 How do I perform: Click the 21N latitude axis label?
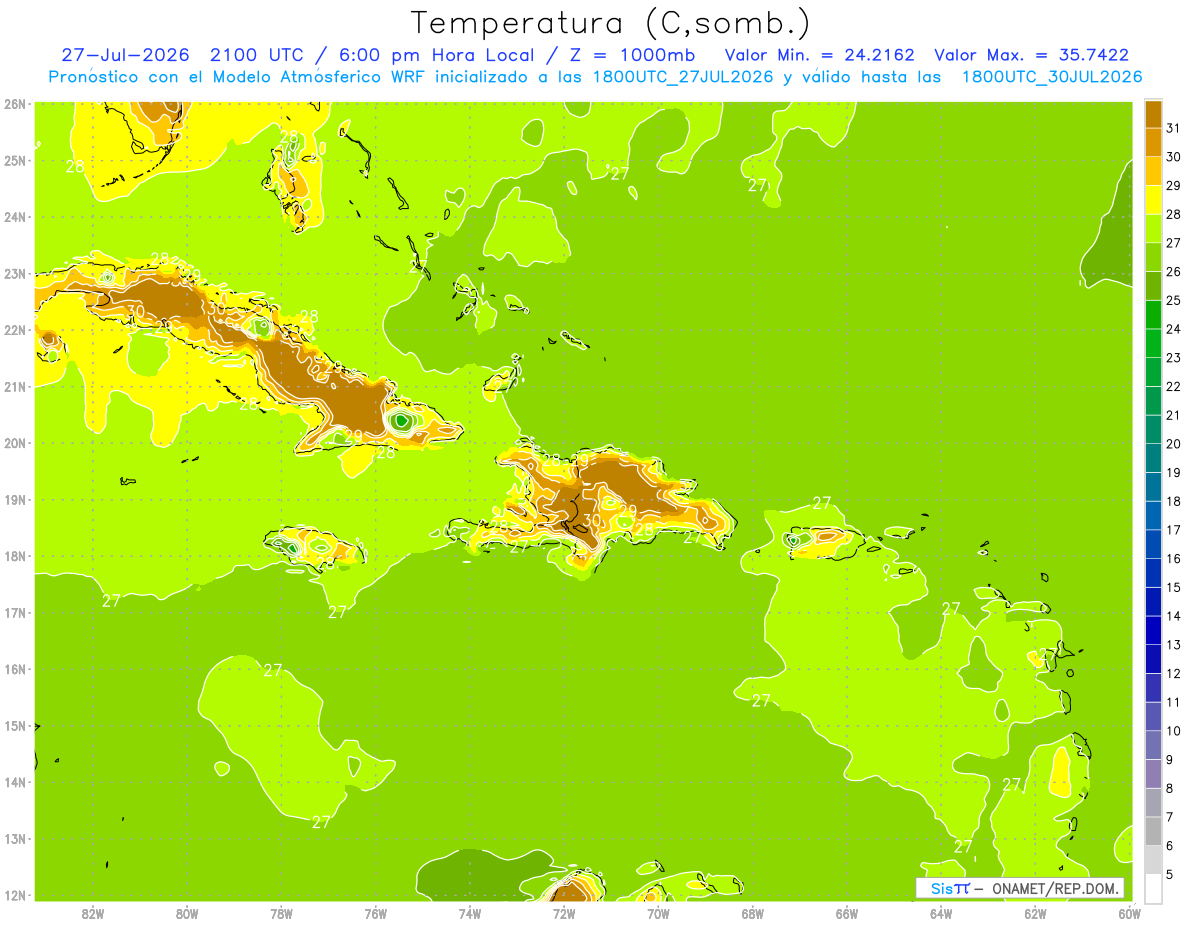[x=14, y=386]
